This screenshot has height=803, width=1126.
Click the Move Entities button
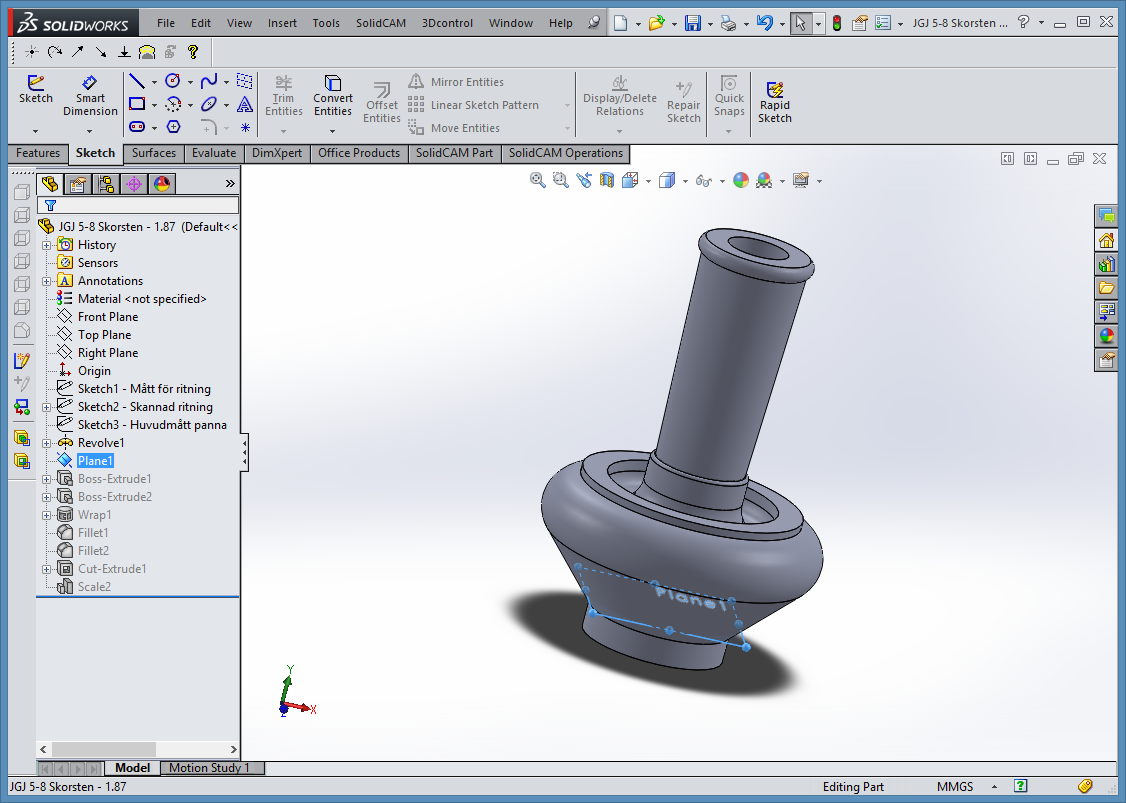pos(454,128)
